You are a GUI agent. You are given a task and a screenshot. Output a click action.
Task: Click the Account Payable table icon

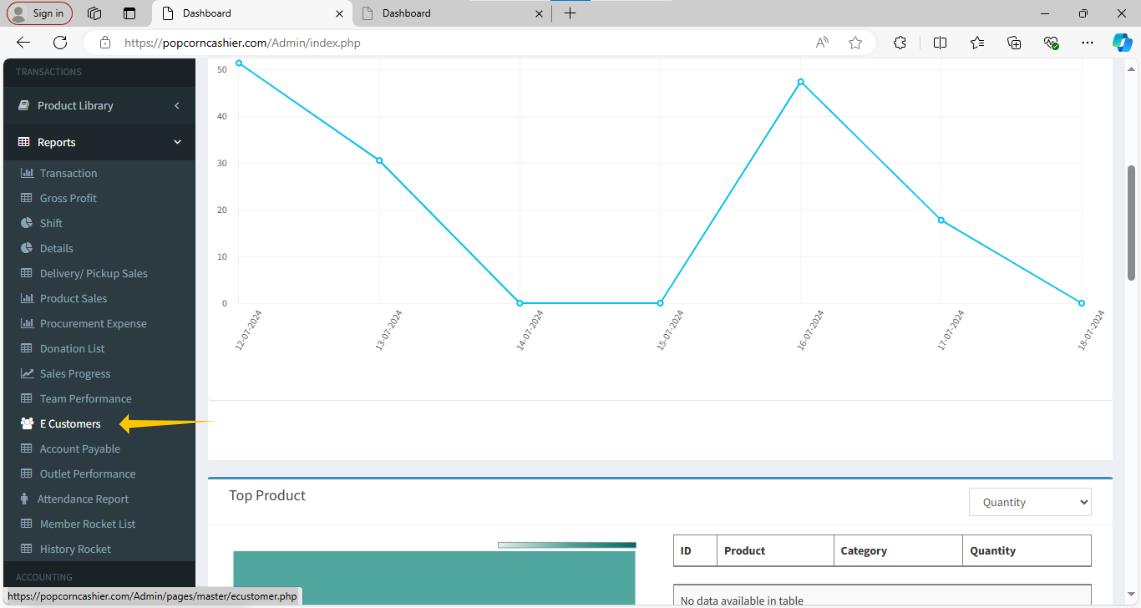[27, 449]
